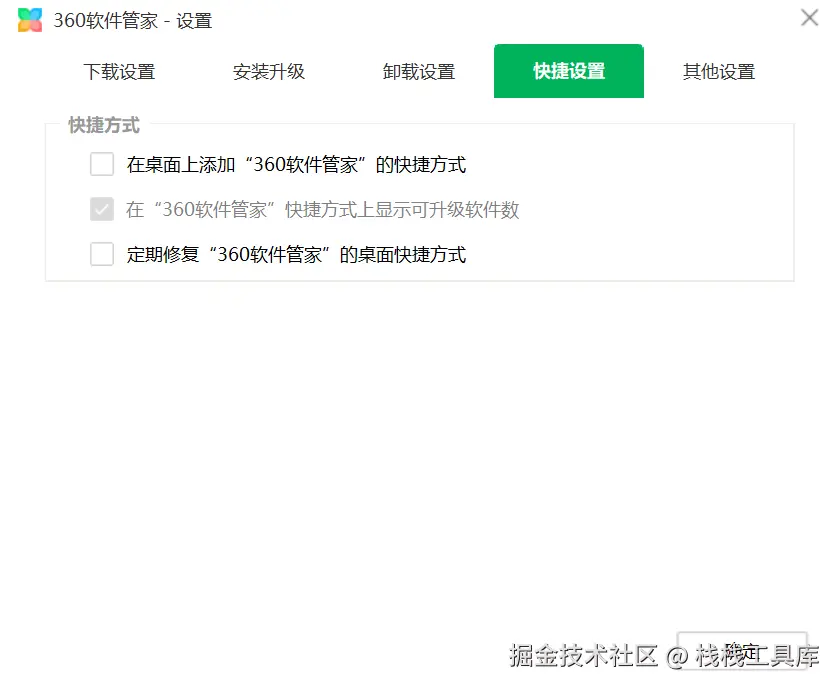The width and height of the screenshot is (840, 690).
Task: Click the 在桌面上添加“360软件管家”的快捷方式 label
Action: click(x=296, y=164)
